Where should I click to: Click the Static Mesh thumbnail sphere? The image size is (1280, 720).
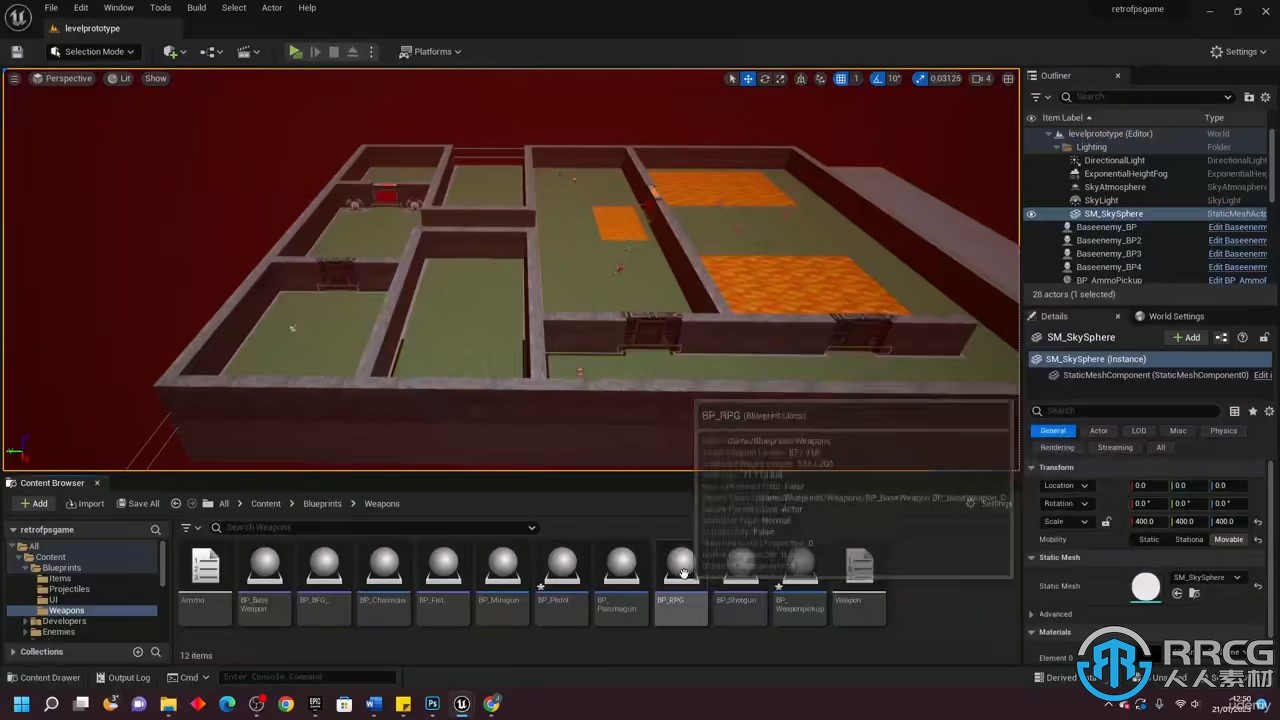pos(1146,587)
